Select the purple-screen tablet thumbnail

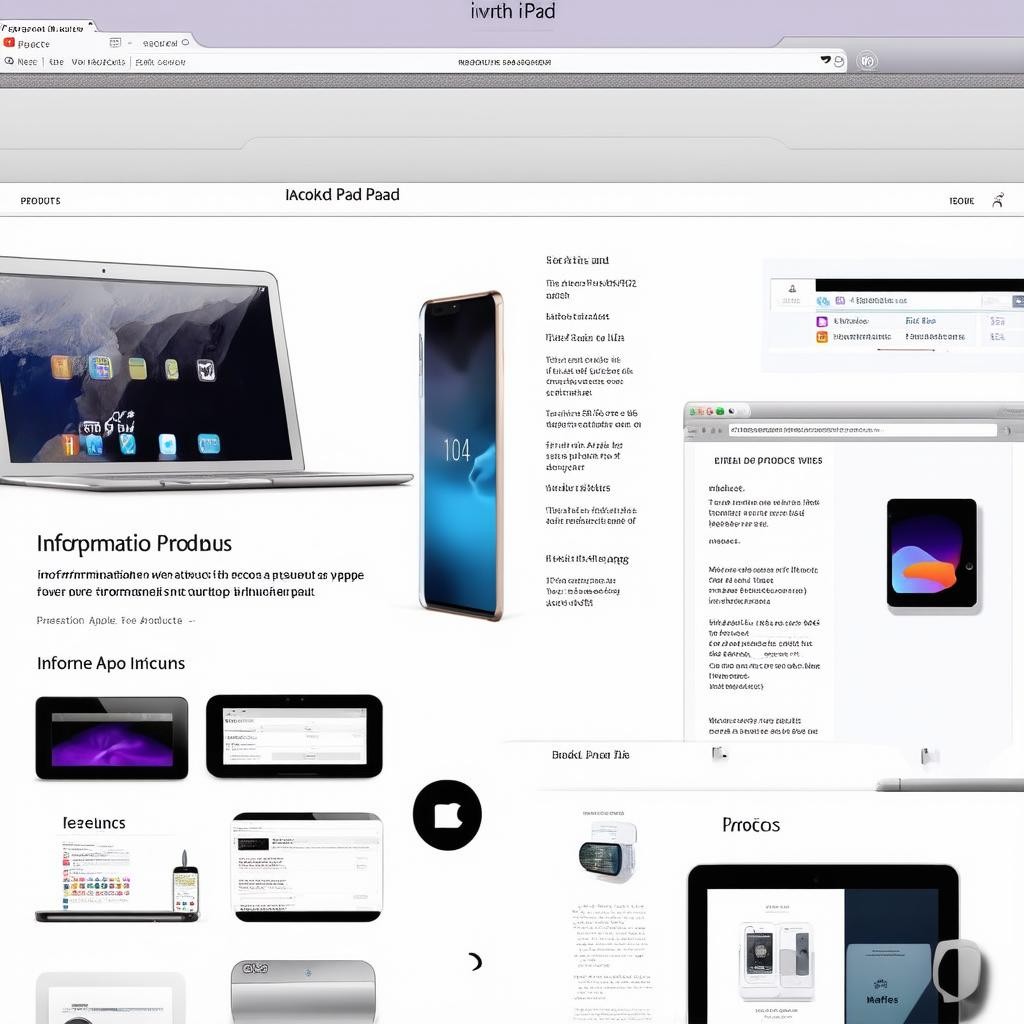(x=112, y=738)
